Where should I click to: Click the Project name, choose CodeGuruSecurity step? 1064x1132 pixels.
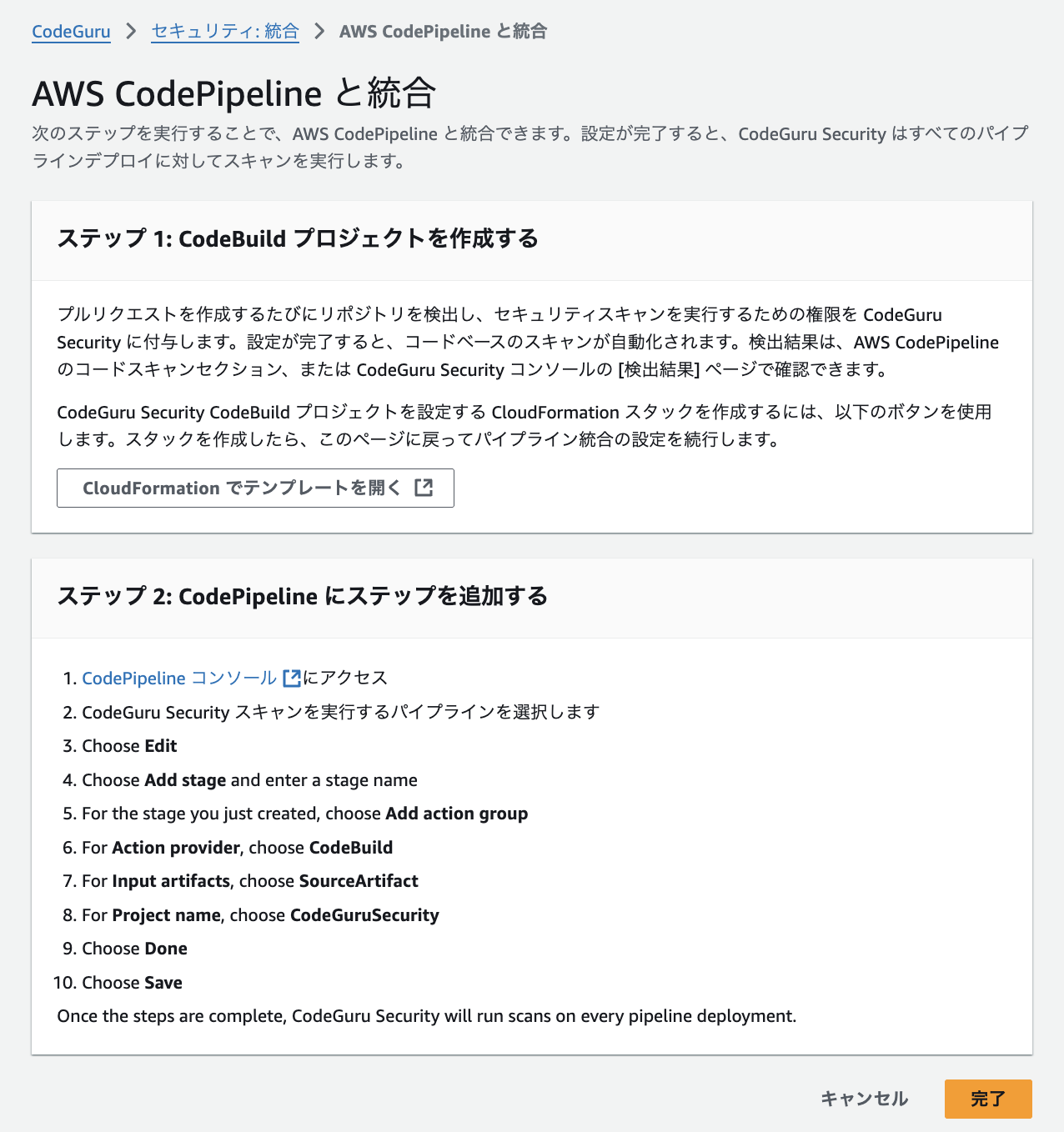point(259,915)
